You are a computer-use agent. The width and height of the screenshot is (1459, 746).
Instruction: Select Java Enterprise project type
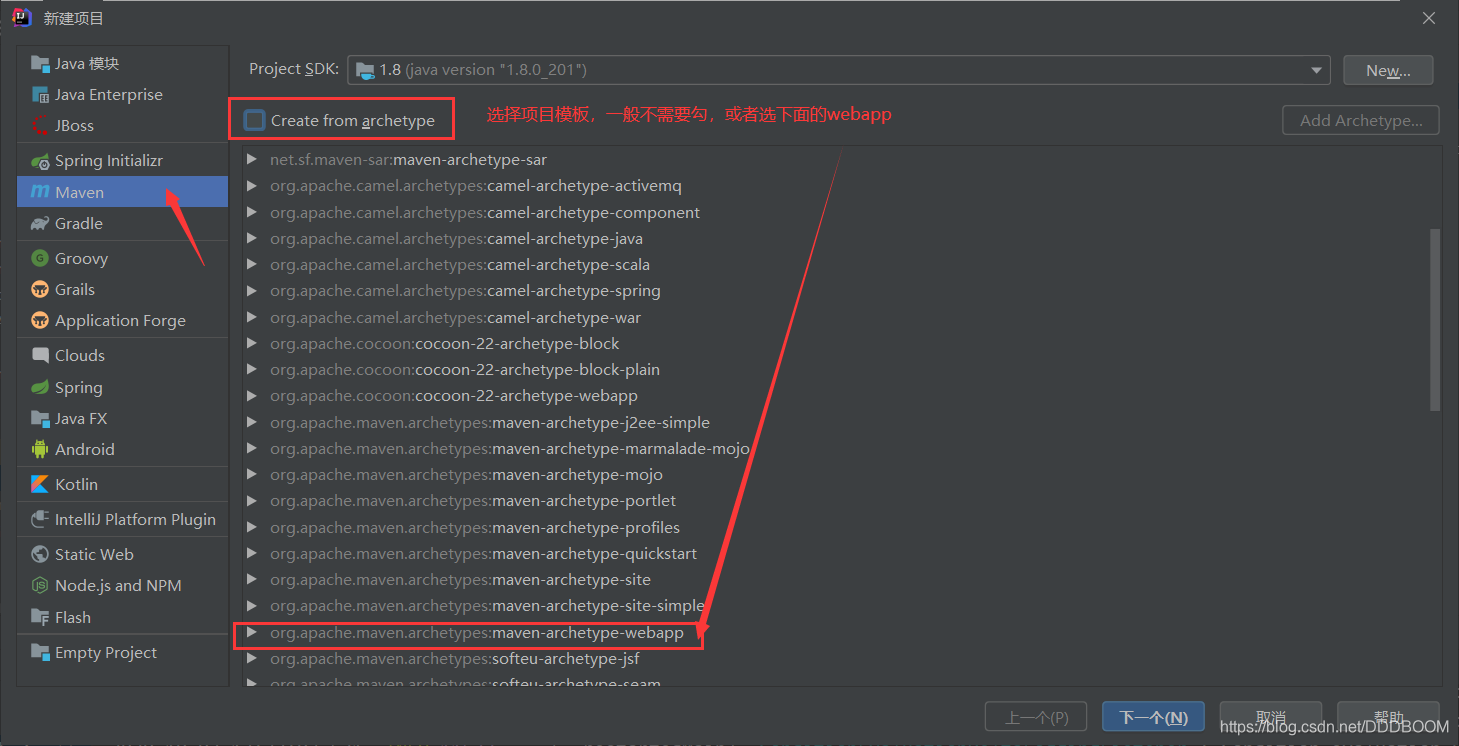click(123, 95)
